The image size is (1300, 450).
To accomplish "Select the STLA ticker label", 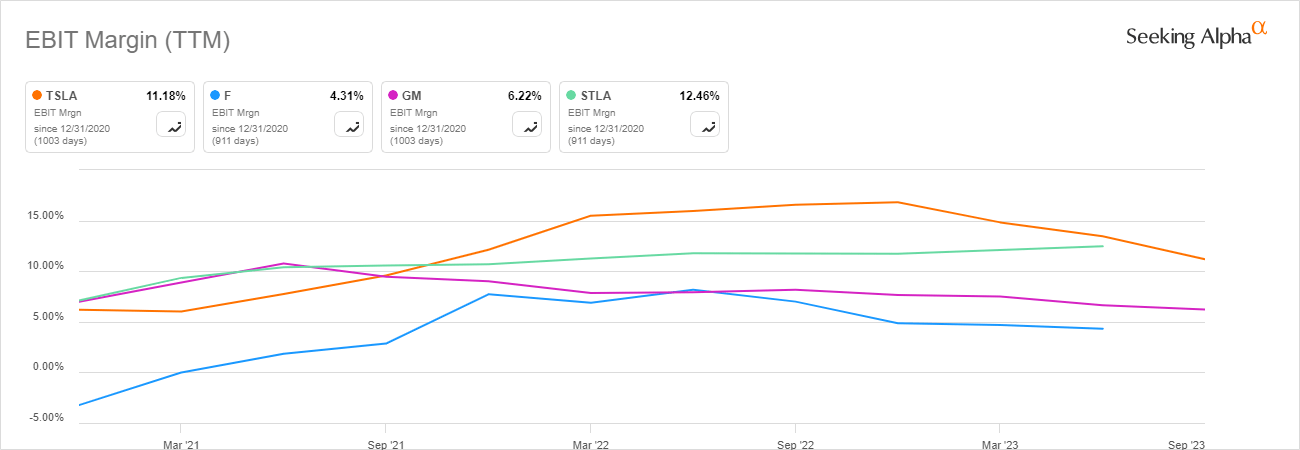I will [x=596, y=96].
